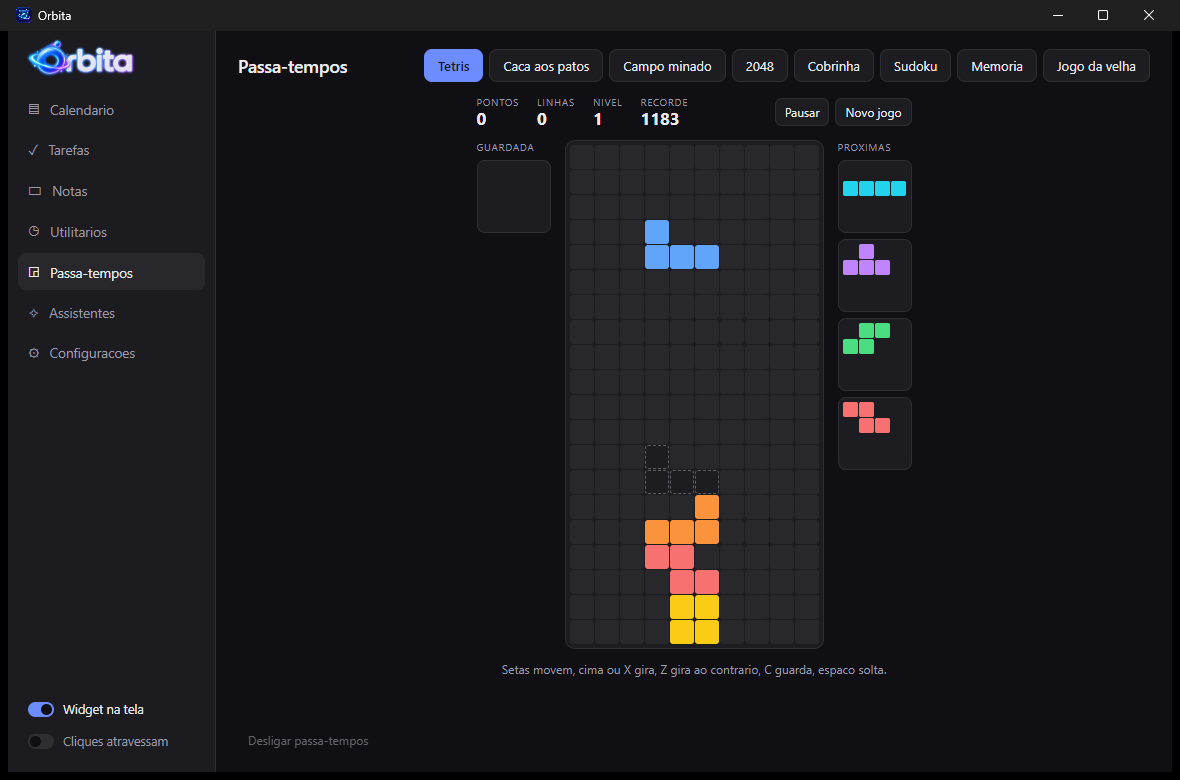Enable the Cliques atravessam switch

point(41,742)
